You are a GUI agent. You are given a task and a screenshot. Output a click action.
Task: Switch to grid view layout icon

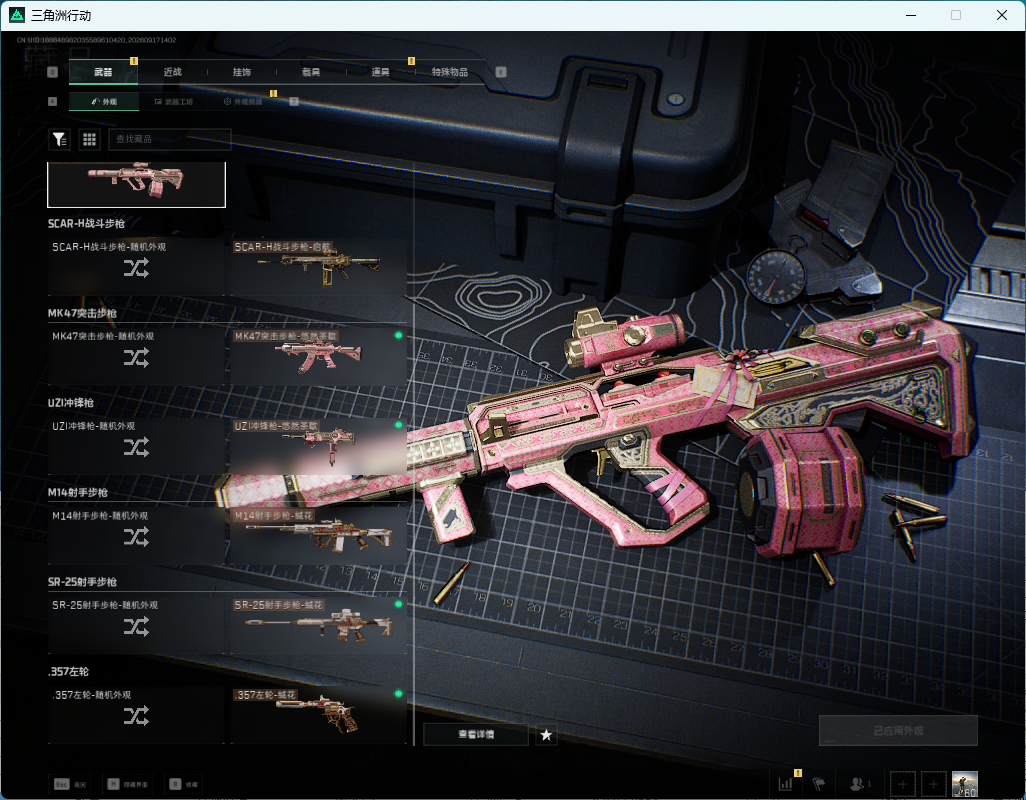[x=90, y=139]
